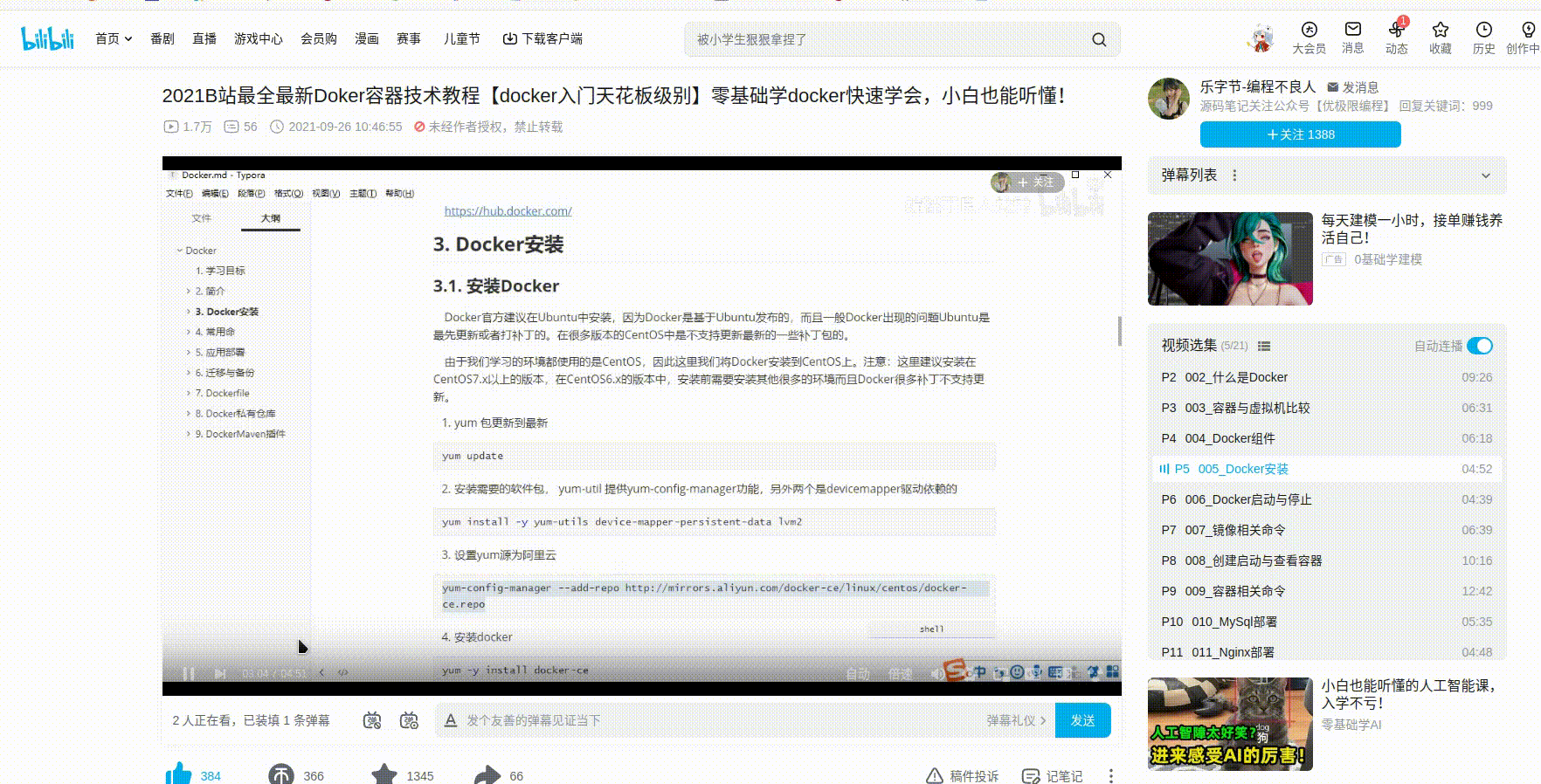Open the 首页 dropdown in navigation
This screenshot has width=1541, height=784.
click(x=114, y=38)
